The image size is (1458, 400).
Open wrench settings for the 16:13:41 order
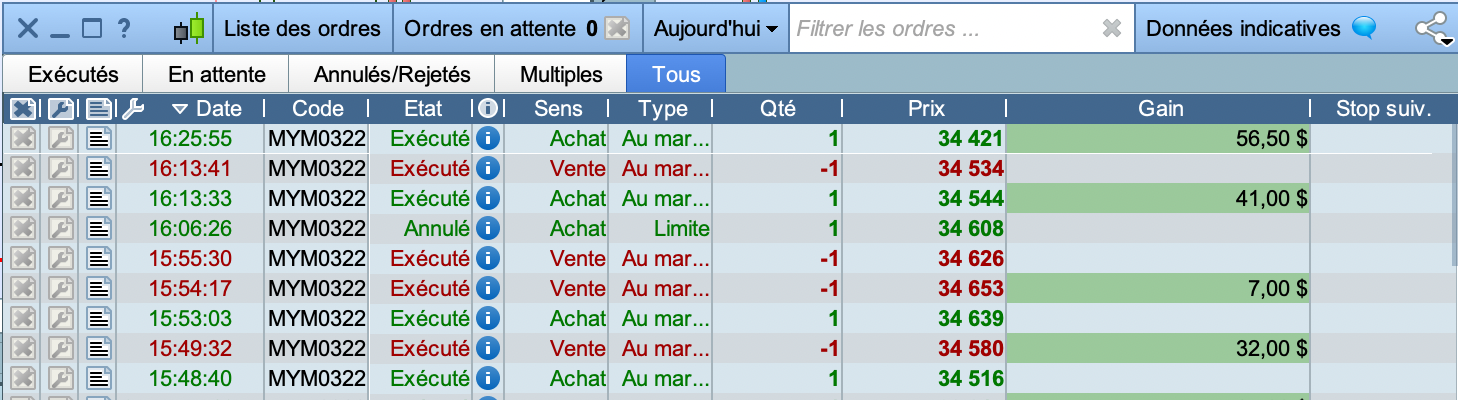[61, 168]
